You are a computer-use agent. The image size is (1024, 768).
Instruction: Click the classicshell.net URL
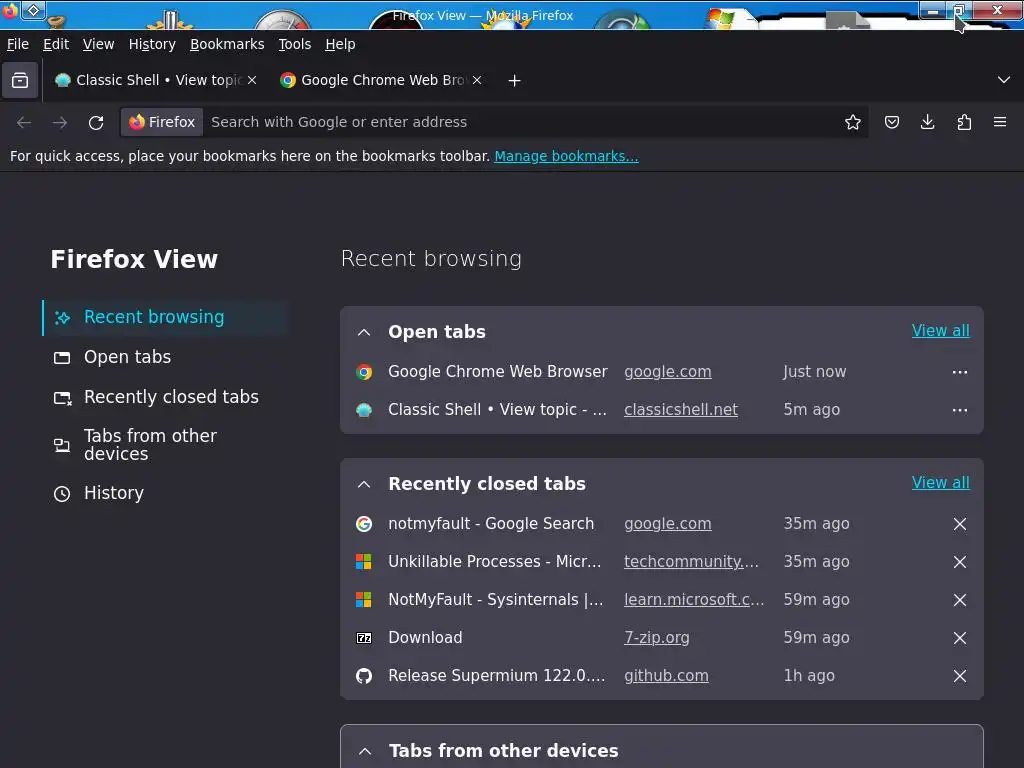[x=680, y=409]
